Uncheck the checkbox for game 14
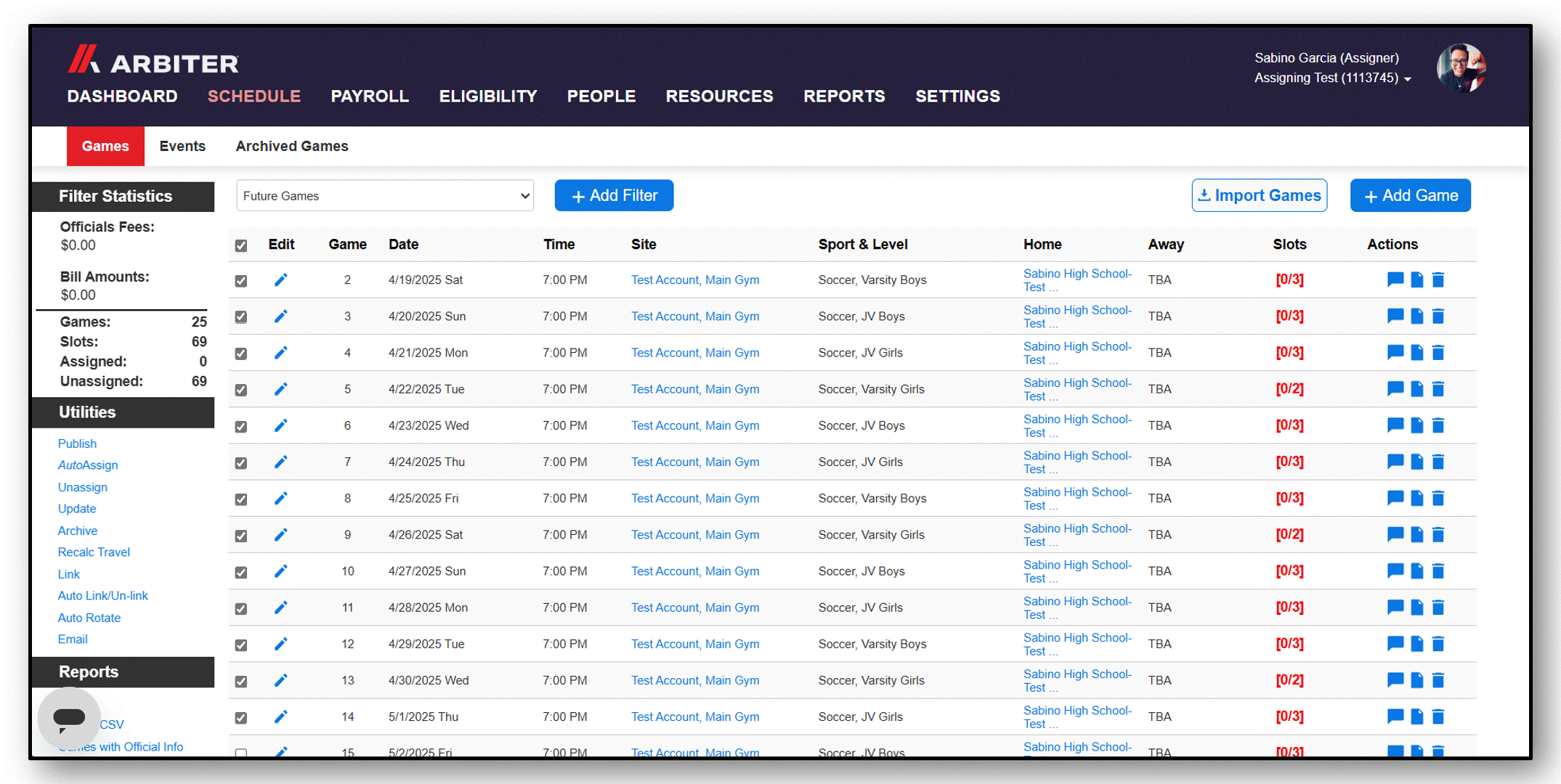Screen dimensions: 1561x784 pyautogui.click(x=241, y=718)
